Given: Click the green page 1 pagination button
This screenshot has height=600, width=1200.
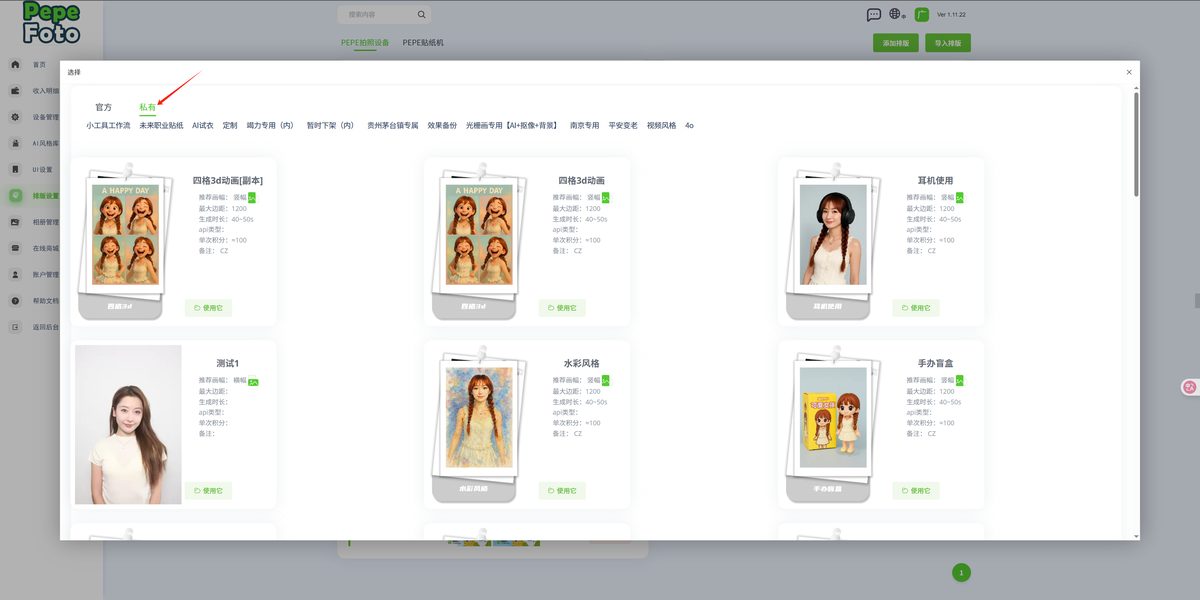Looking at the screenshot, I should pos(961,573).
